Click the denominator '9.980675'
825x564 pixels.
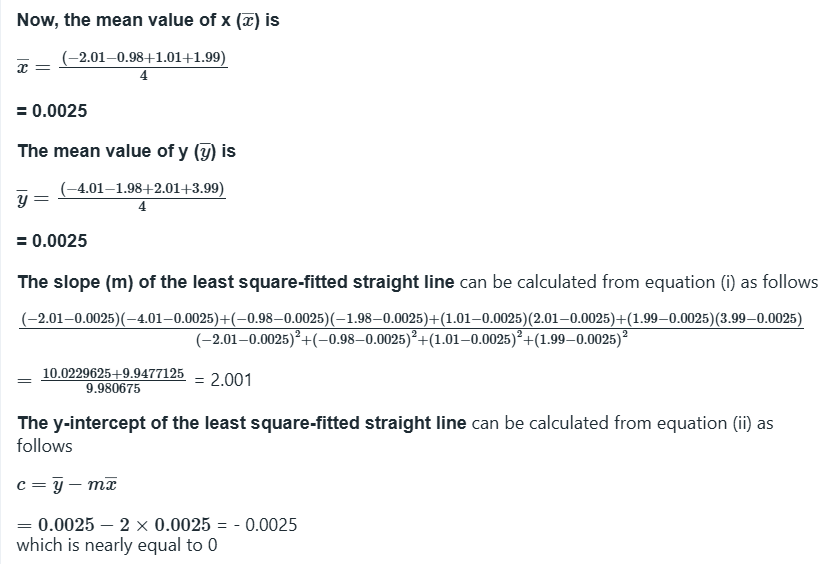click(x=113, y=389)
